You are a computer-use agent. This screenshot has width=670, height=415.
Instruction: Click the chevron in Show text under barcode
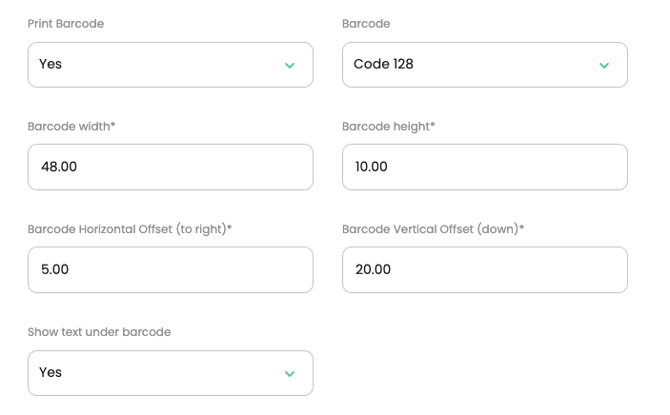[x=290, y=373]
